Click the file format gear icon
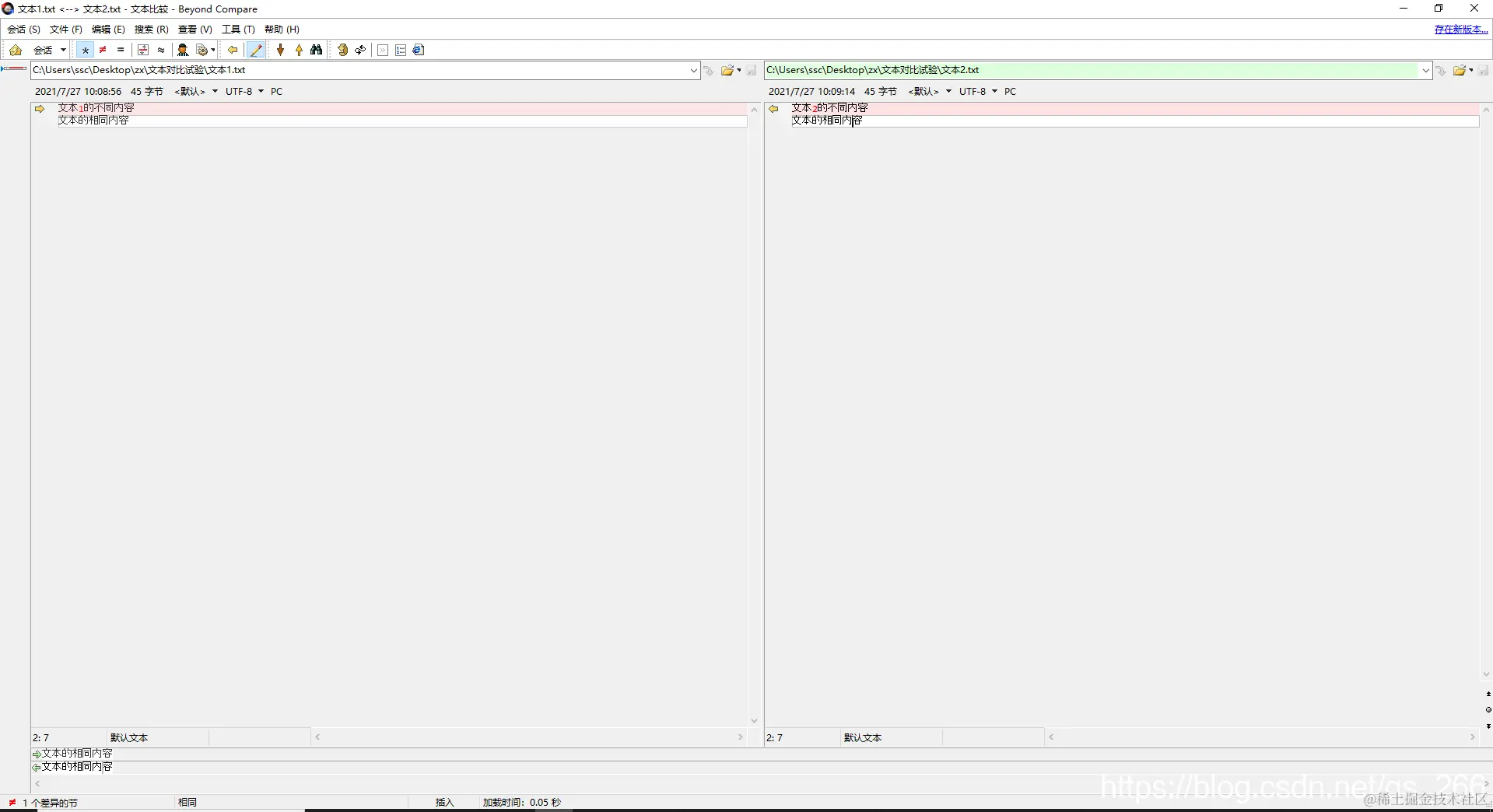Viewport: 1493px width, 812px height. [x=202, y=50]
